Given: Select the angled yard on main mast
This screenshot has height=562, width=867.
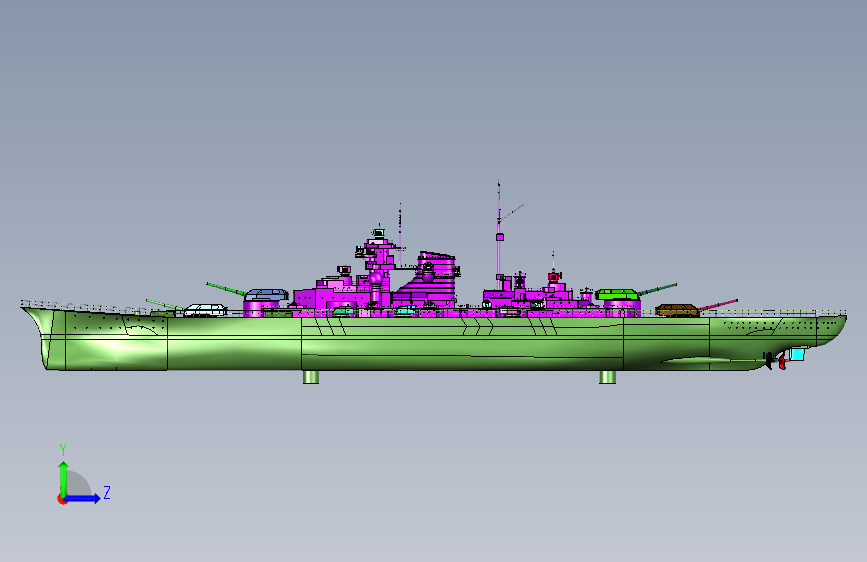Looking at the screenshot, I should (511, 212).
